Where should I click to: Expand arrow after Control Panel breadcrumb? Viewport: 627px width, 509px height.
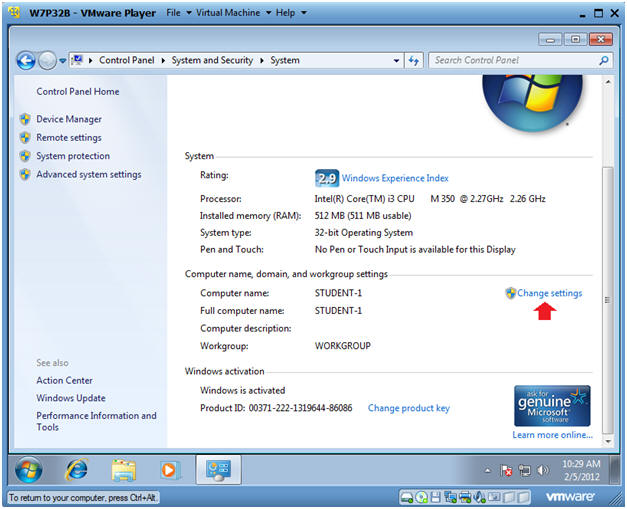(x=163, y=61)
